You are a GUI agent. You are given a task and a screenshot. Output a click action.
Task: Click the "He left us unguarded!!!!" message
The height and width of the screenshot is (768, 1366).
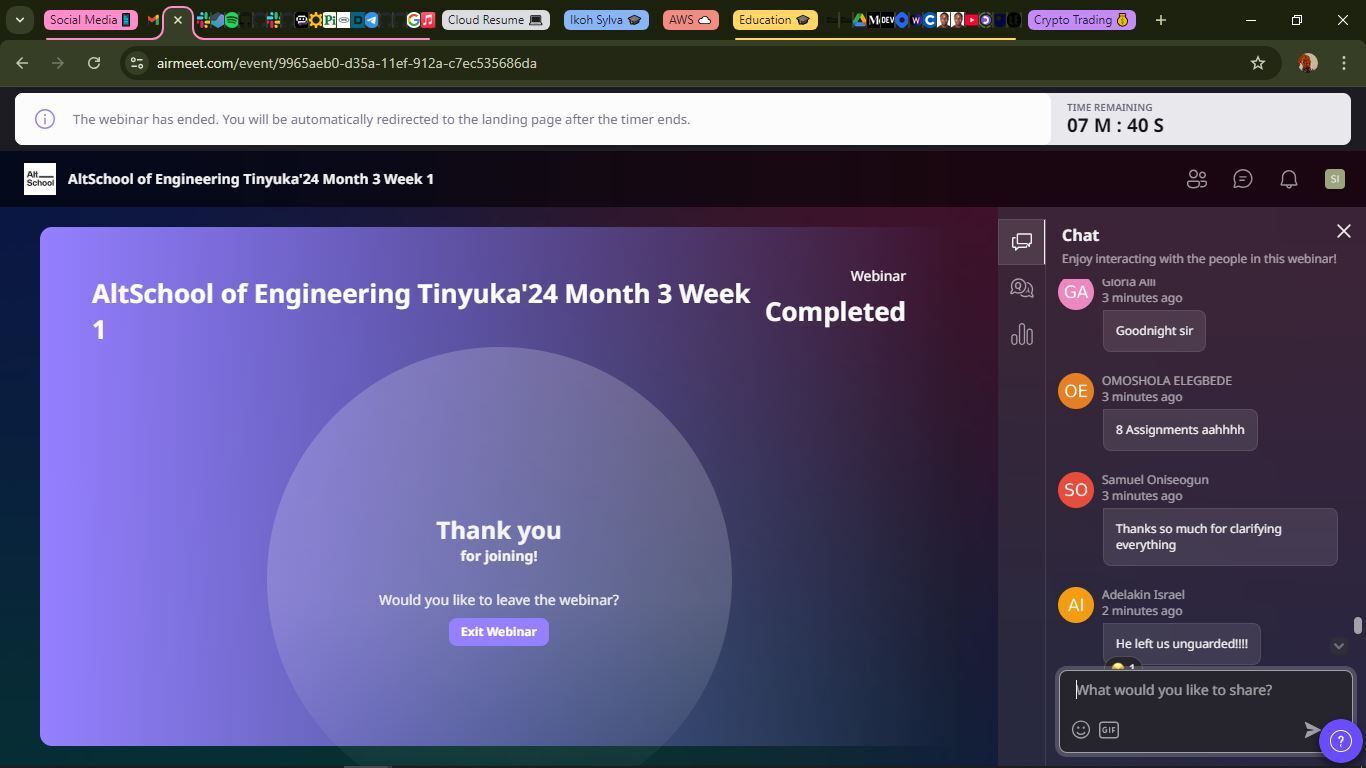point(1182,644)
